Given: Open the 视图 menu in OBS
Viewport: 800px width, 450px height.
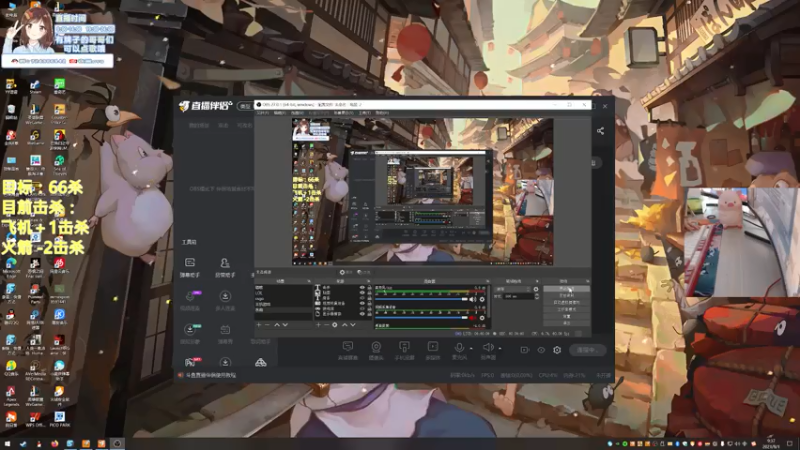Looking at the screenshot, I should pos(297,113).
